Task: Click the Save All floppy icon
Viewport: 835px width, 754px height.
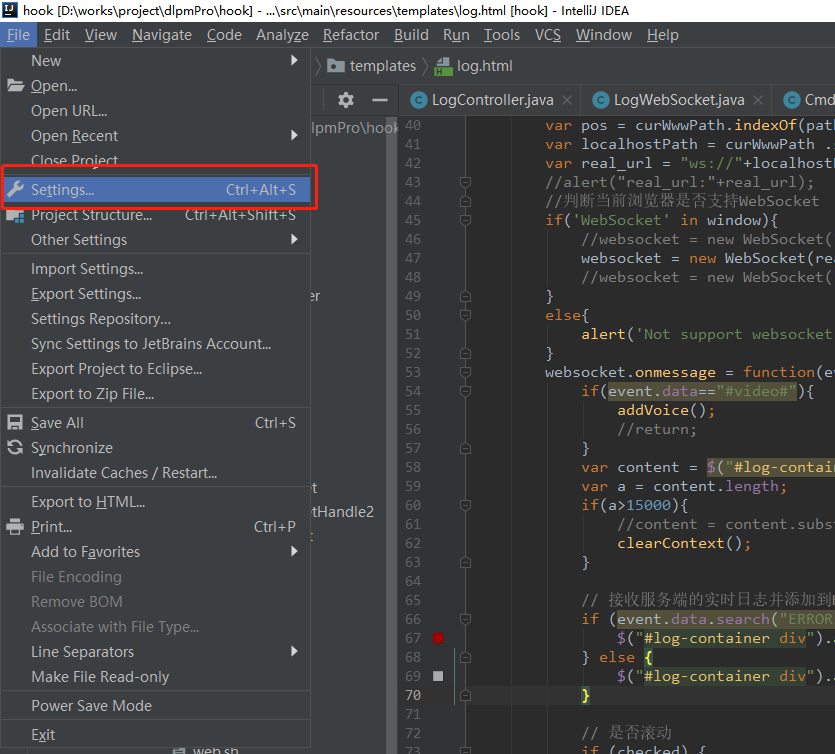Action: [15, 422]
